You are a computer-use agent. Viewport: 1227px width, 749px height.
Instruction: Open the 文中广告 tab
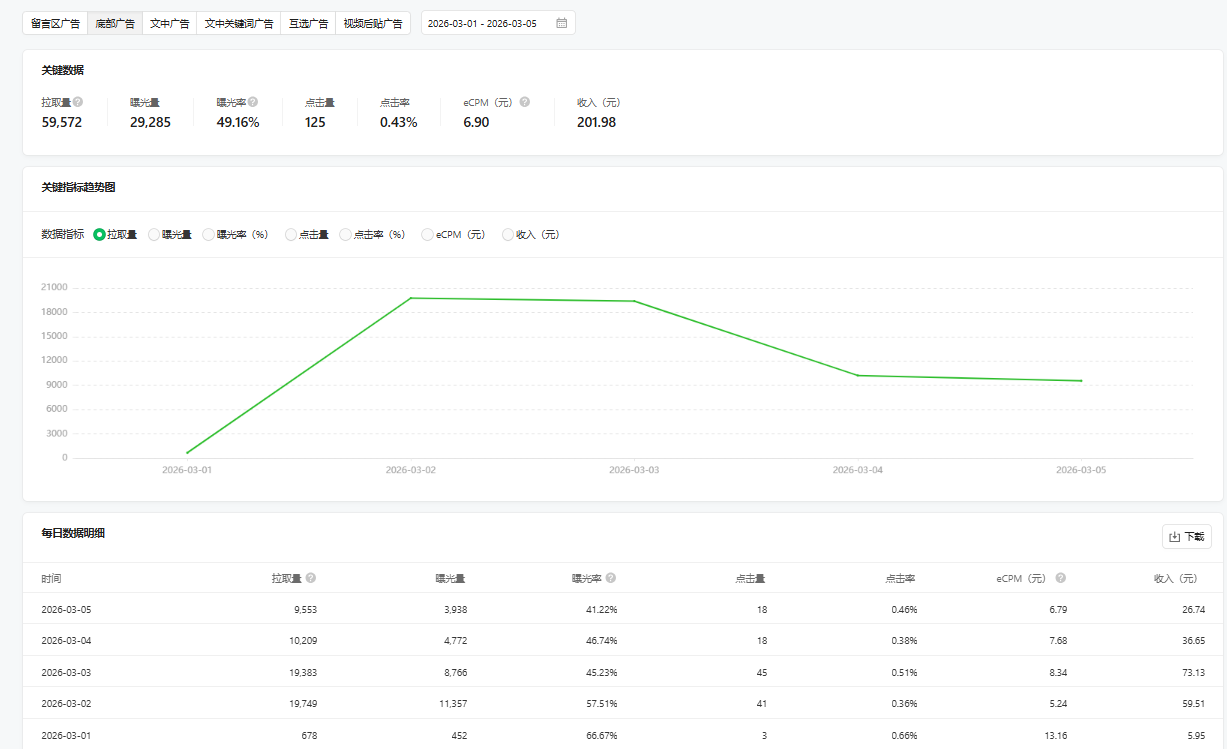[x=169, y=23]
